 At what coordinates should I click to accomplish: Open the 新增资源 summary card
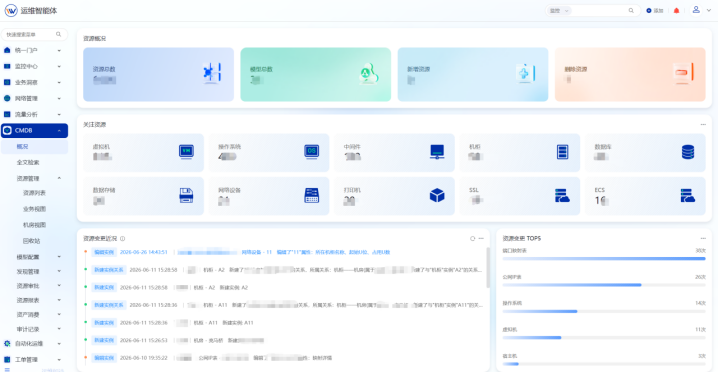tap(473, 74)
